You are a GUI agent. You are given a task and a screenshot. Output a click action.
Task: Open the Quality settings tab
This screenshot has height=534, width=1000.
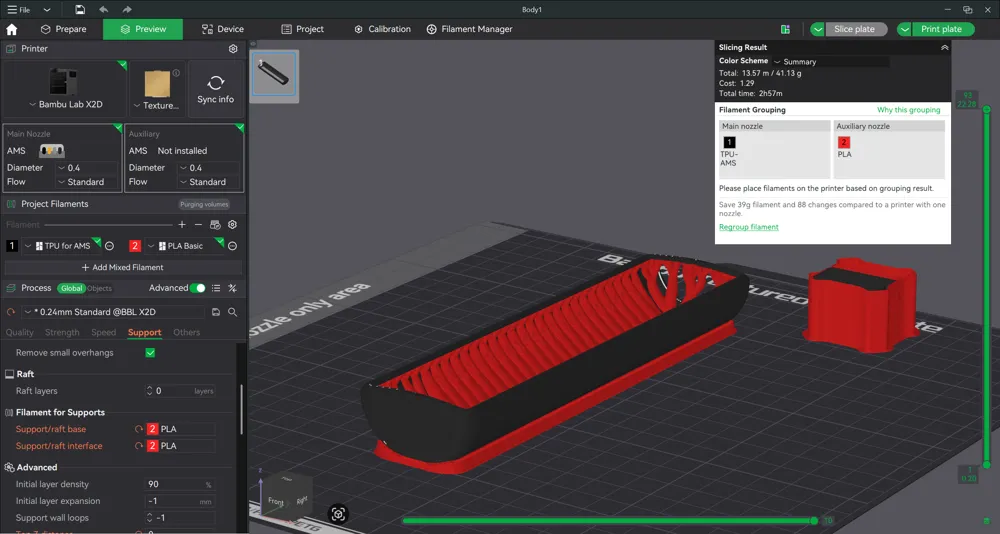point(19,332)
